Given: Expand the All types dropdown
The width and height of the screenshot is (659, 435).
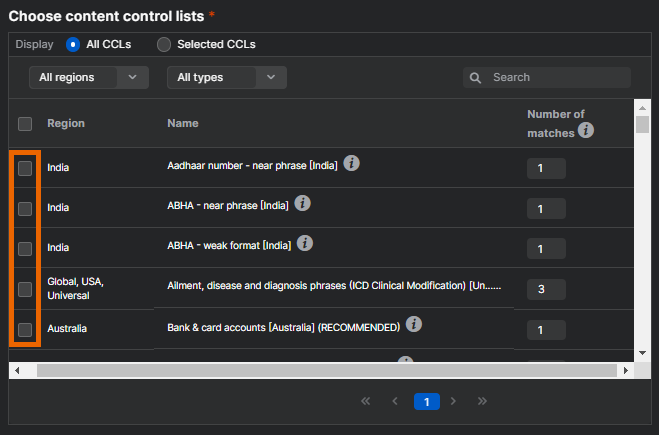Looking at the screenshot, I should [x=226, y=77].
